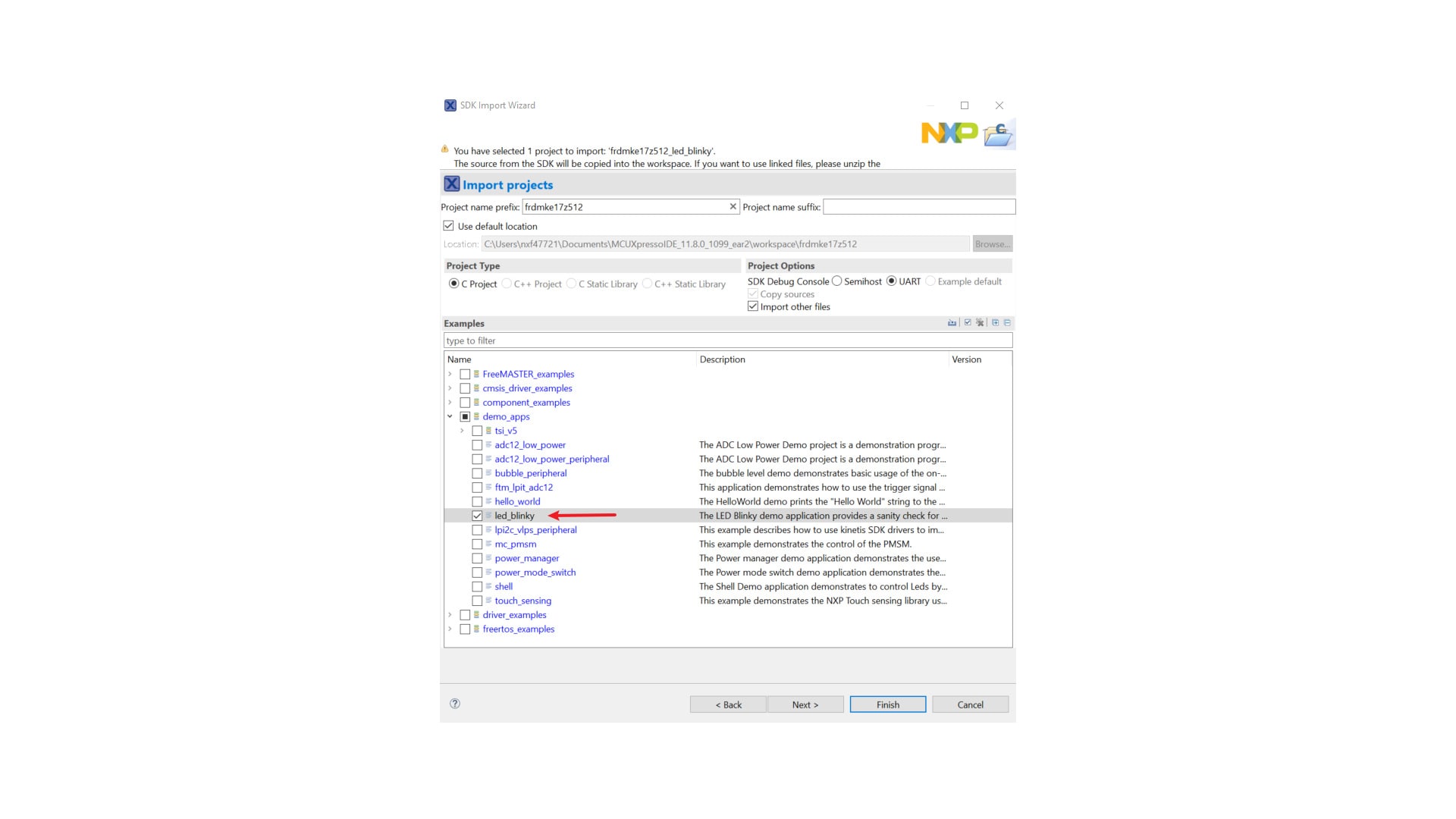Clear the project name prefix with X
The image size is (1456, 819).
click(733, 206)
